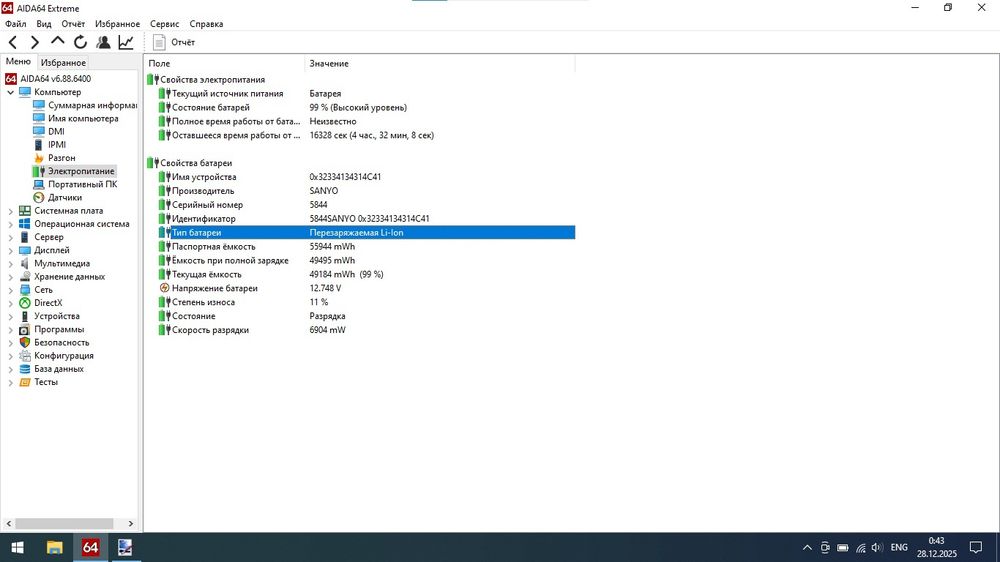Select the Датчики sensor icon

(x=39, y=197)
